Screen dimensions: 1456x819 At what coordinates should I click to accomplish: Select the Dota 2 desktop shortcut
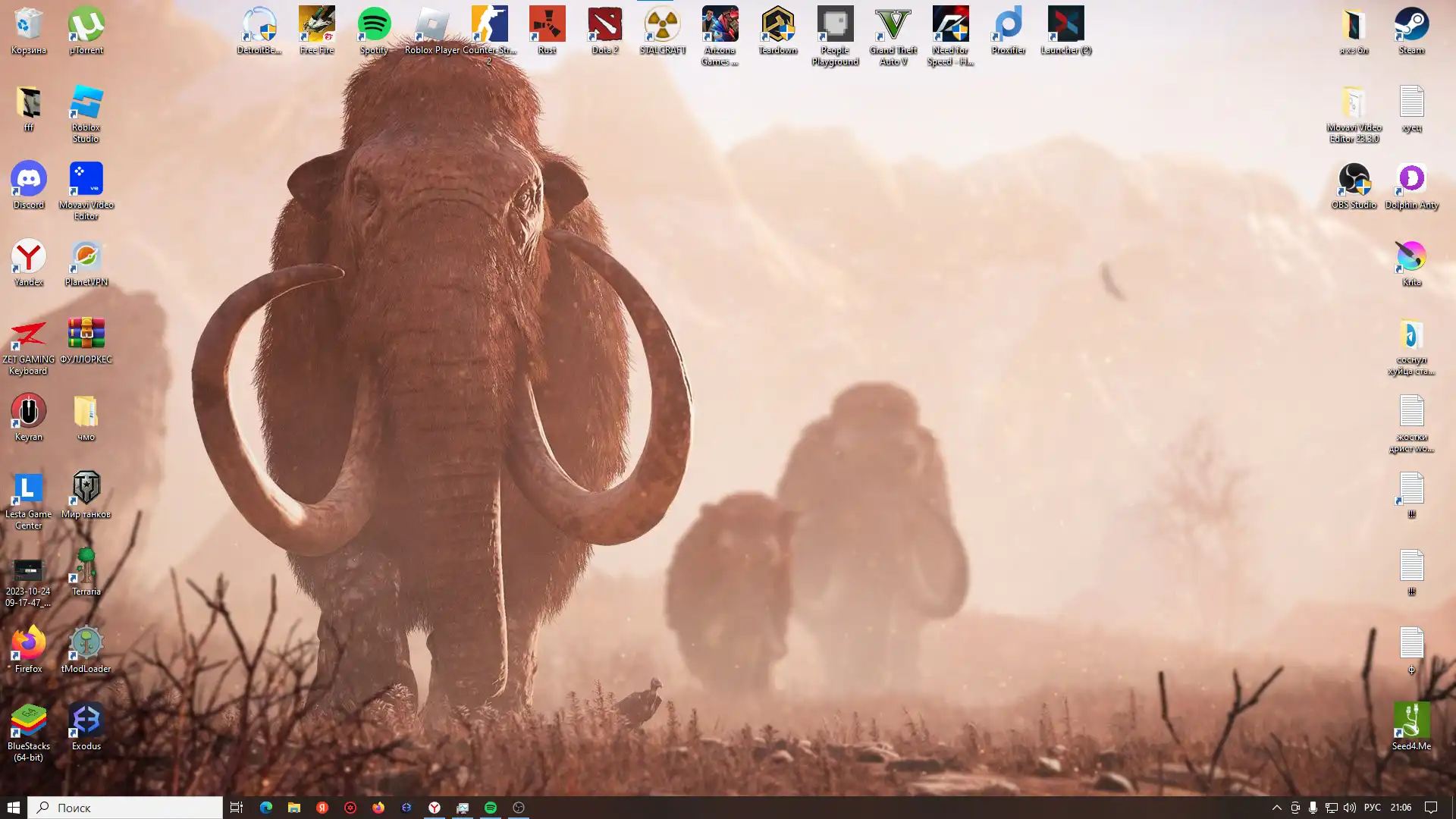click(x=604, y=31)
